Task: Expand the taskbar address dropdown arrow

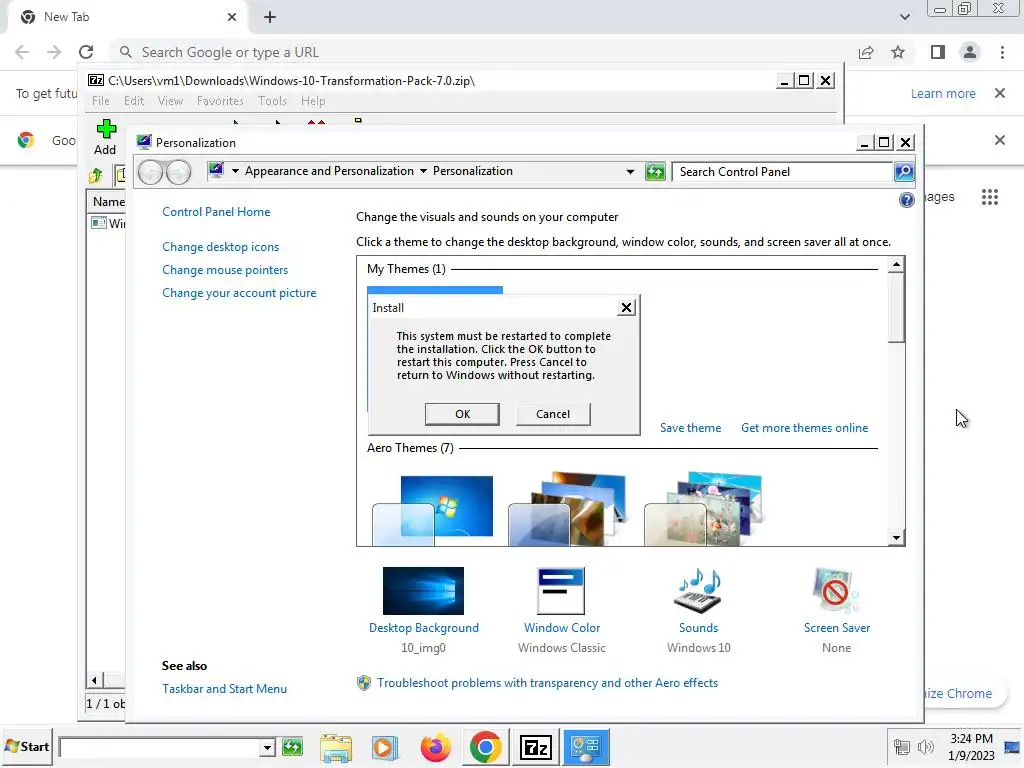Action: 266,747
